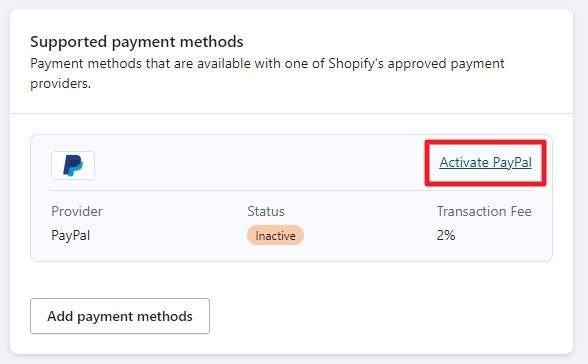Click the word 'methods' in the section heading
588x364 pixels.
click(x=212, y=42)
